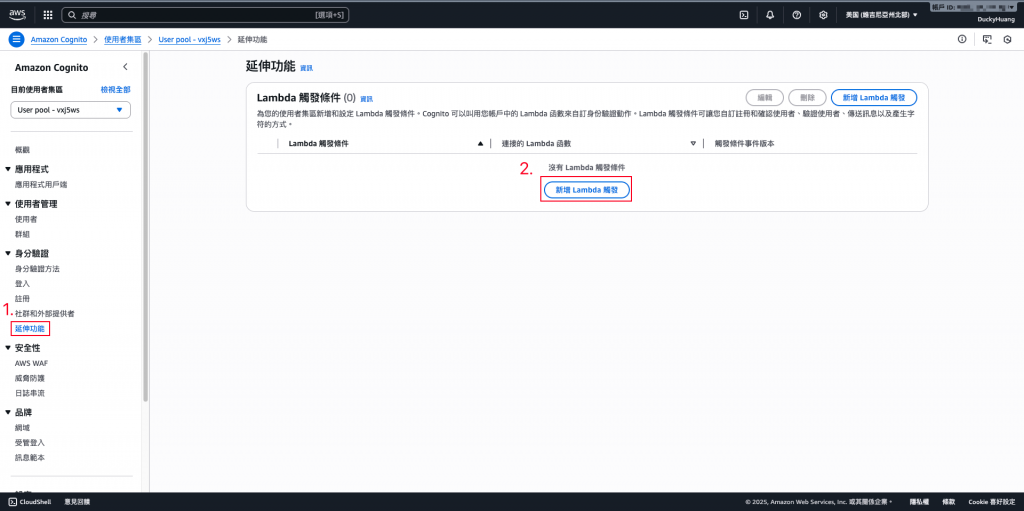This screenshot has height=511, width=1024.
Task: Open the settings gear in top bar
Action: click(x=824, y=14)
